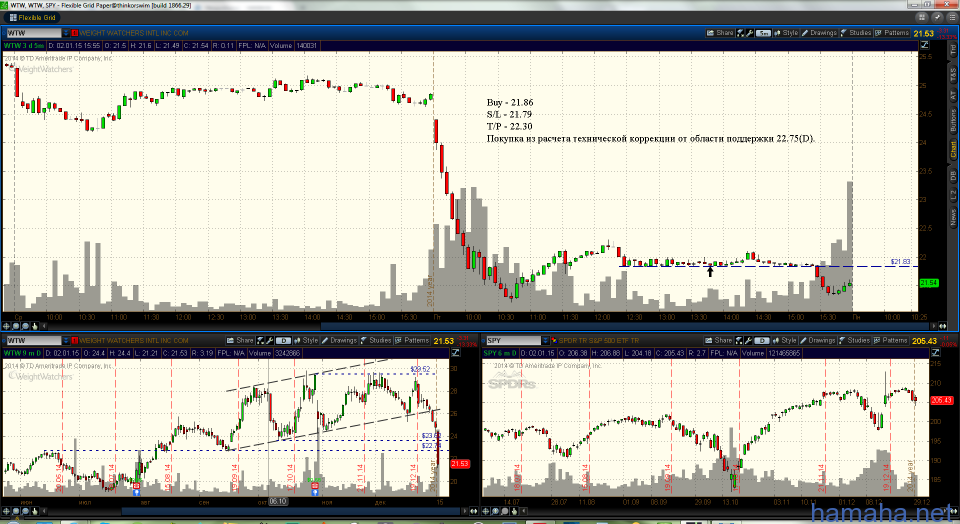Click Share in the SPY chart

[719, 340]
